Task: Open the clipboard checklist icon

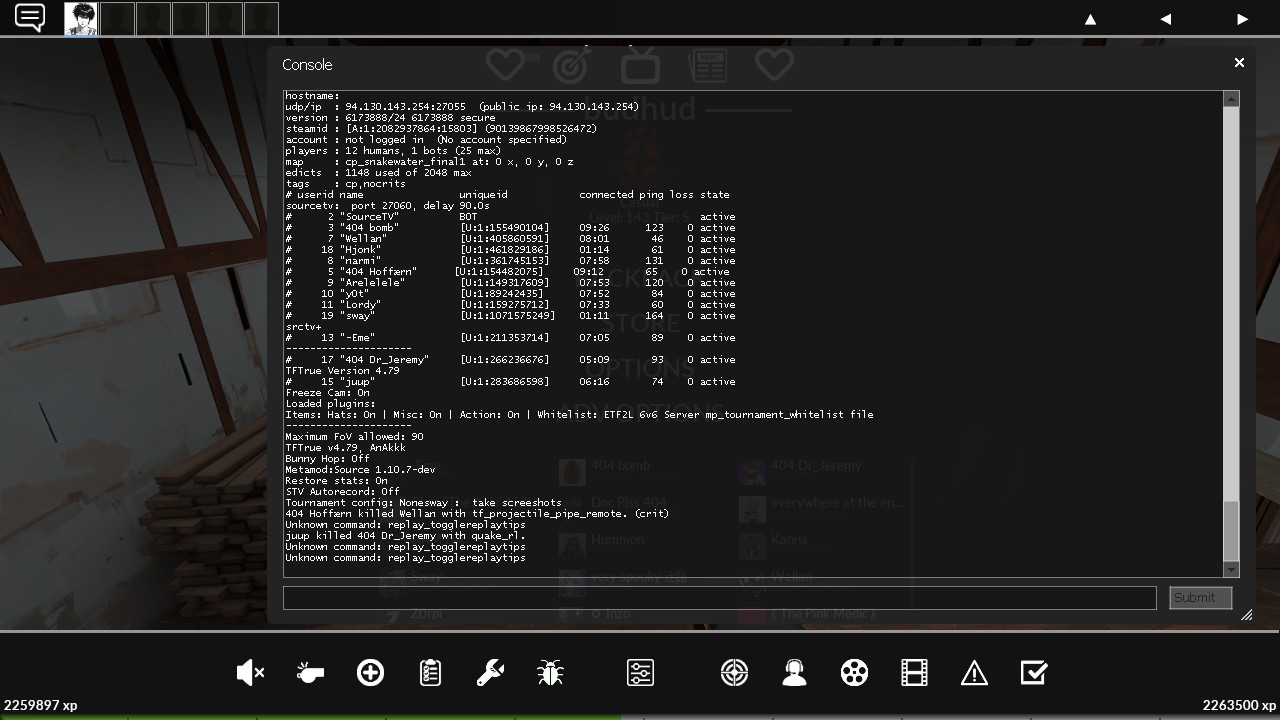Action: (430, 673)
